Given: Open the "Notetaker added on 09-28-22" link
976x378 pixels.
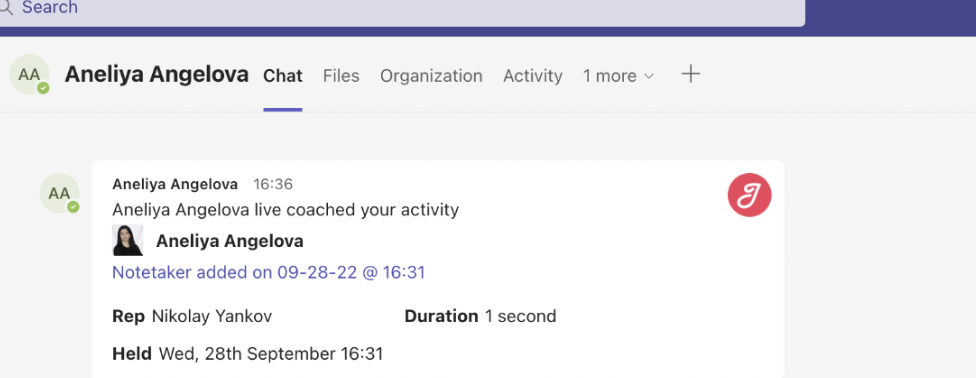Looking at the screenshot, I should pyautogui.click(x=268, y=272).
